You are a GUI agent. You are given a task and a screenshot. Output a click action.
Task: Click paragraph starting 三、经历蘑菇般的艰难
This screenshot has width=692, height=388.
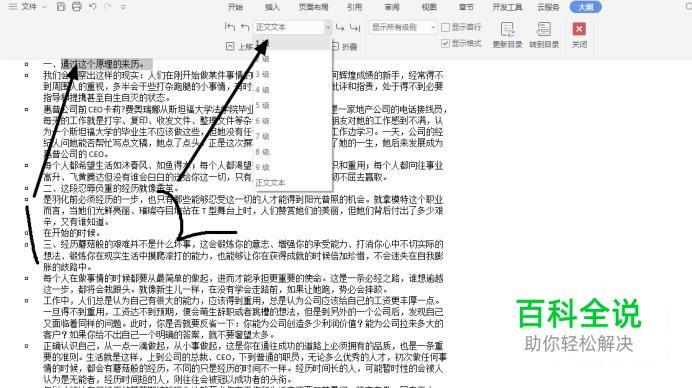pyautogui.click(x=243, y=256)
